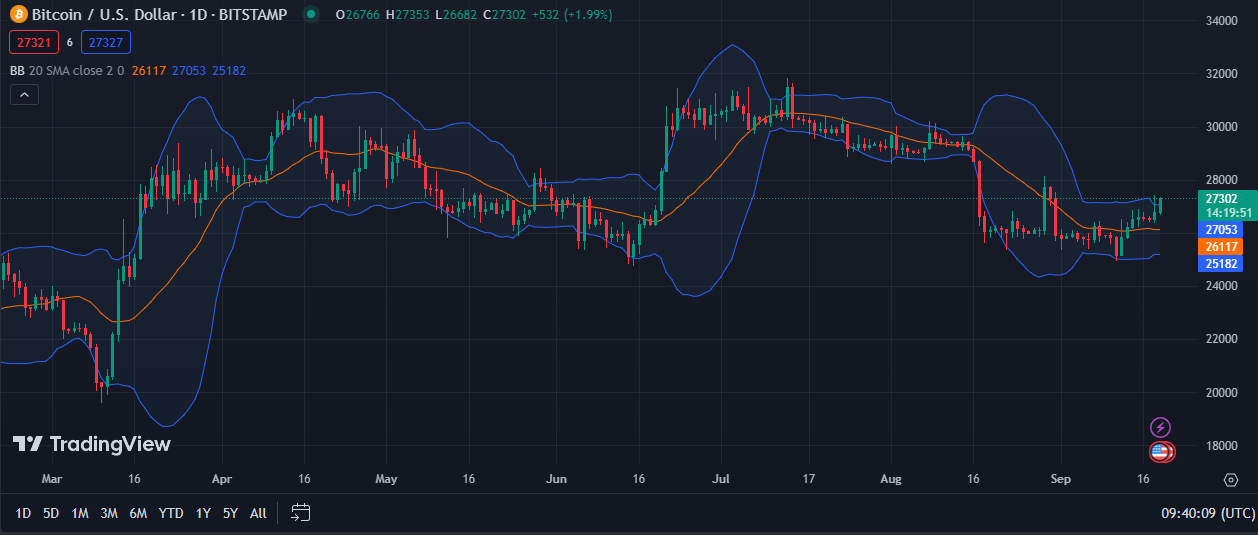
Task: Select the 5D time range
Action: tap(51, 513)
